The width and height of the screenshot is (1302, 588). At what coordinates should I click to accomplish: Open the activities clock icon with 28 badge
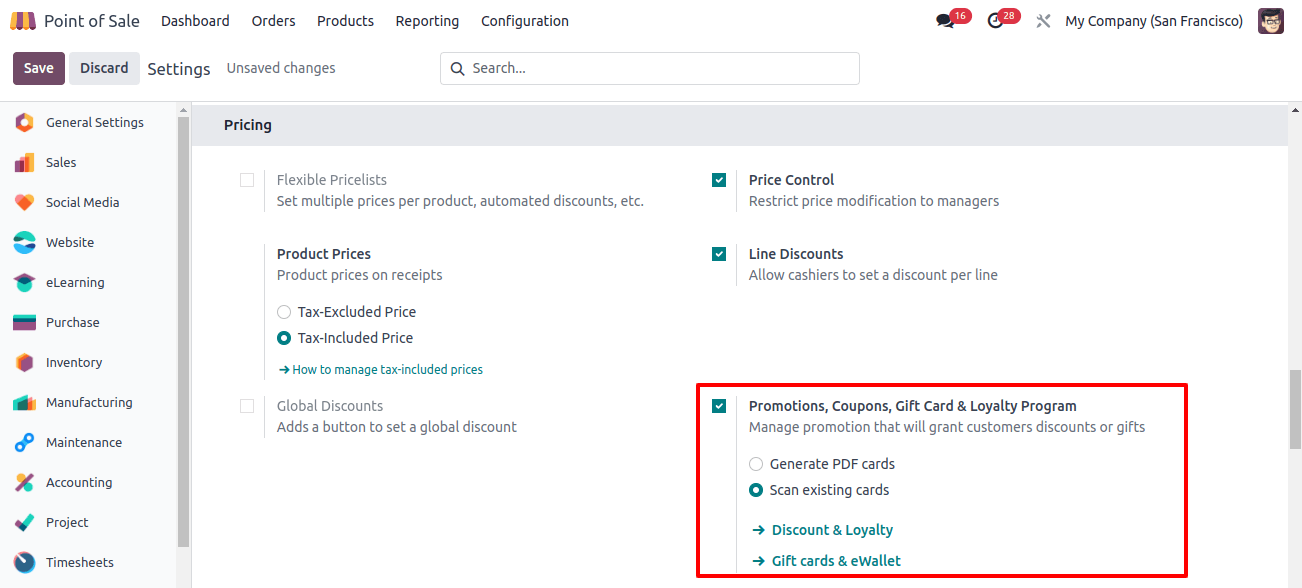(x=995, y=21)
